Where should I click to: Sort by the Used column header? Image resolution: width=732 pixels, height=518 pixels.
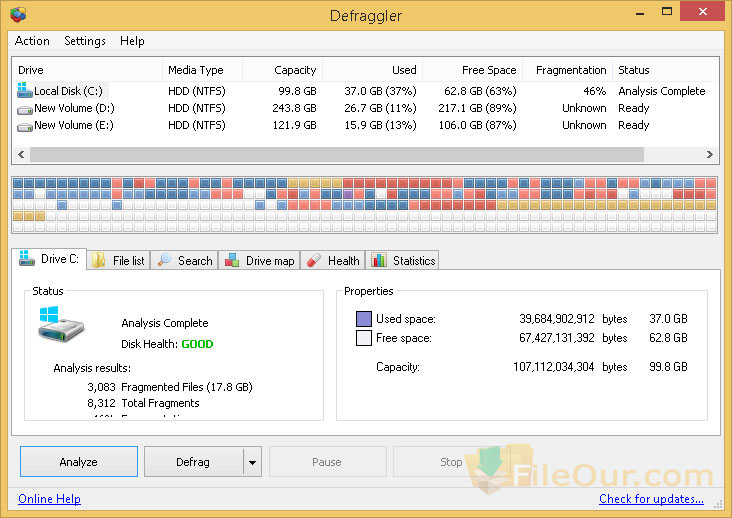[x=372, y=70]
